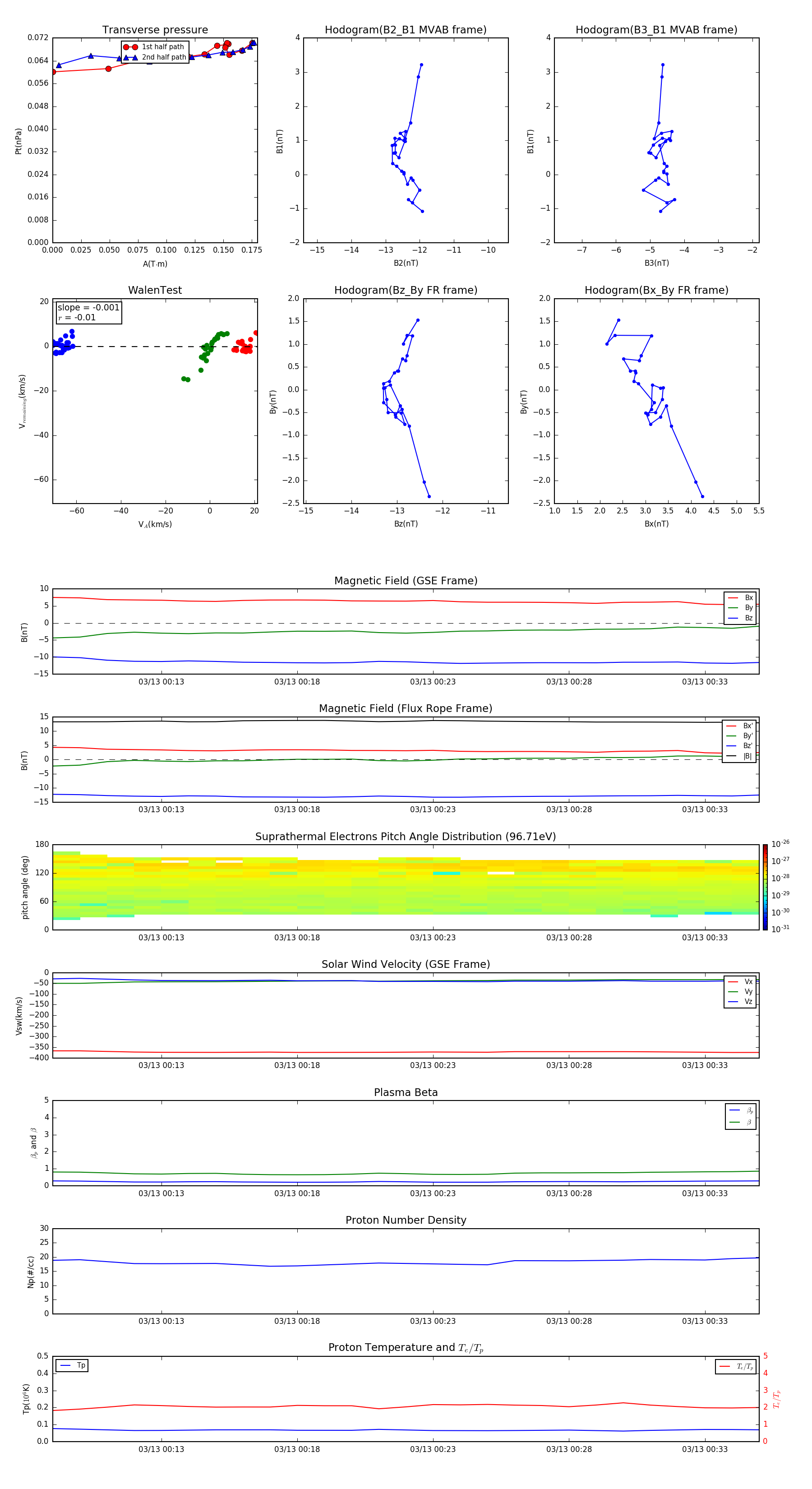Click the '0.072' tick on pressure plot
The width and height of the screenshot is (812, 1489).
38,38
